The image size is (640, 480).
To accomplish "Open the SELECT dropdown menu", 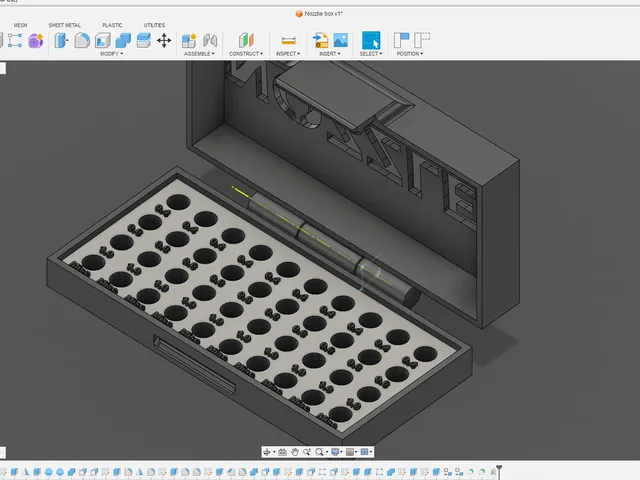I will pos(371,54).
